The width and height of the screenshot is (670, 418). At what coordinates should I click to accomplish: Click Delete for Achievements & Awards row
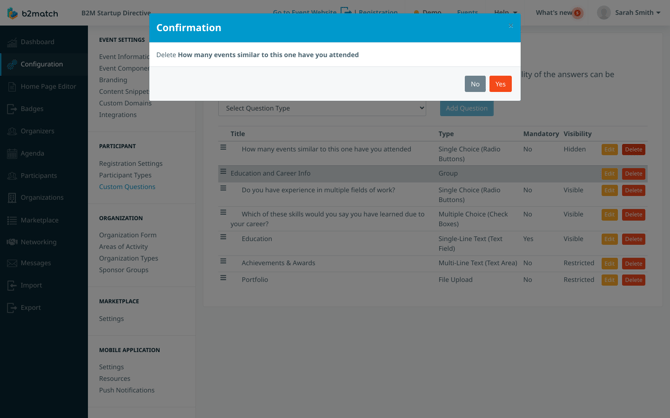click(633, 264)
